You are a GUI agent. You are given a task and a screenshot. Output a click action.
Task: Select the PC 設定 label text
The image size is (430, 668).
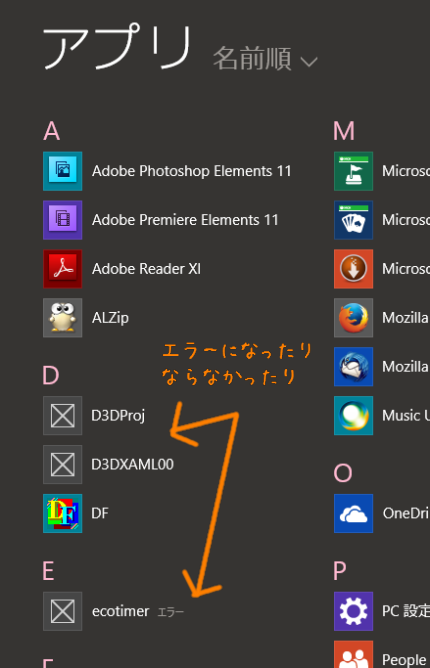click(406, 611)
